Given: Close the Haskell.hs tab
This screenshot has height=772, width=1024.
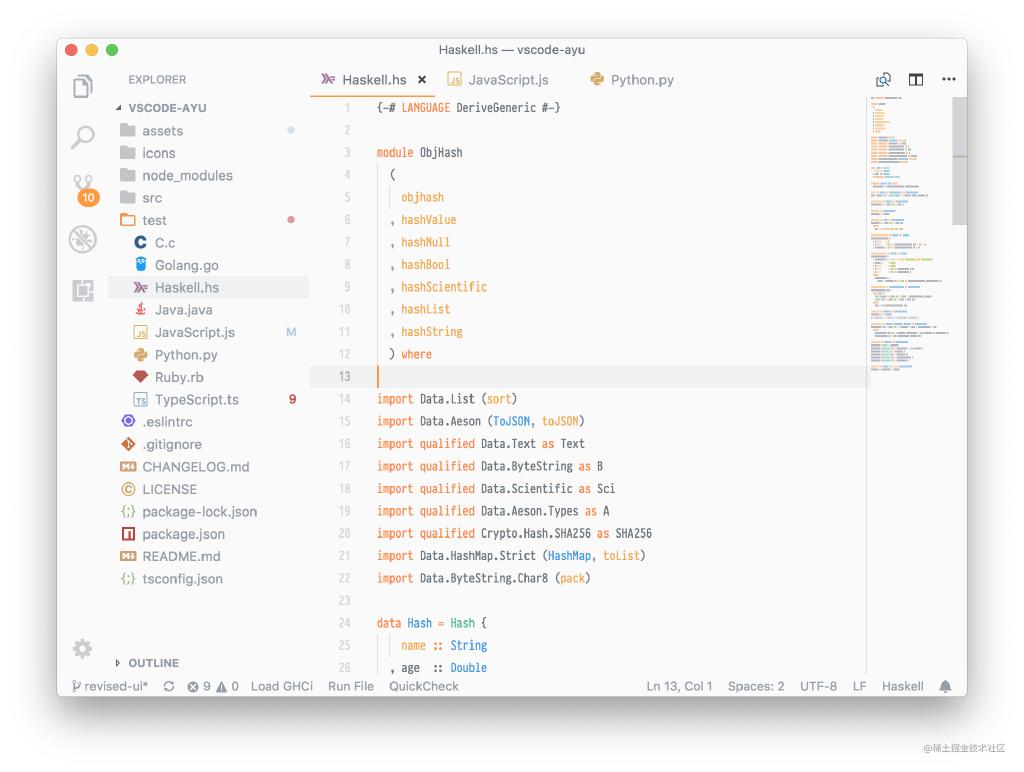Looking at the screenshot, I should pos(422,80).
